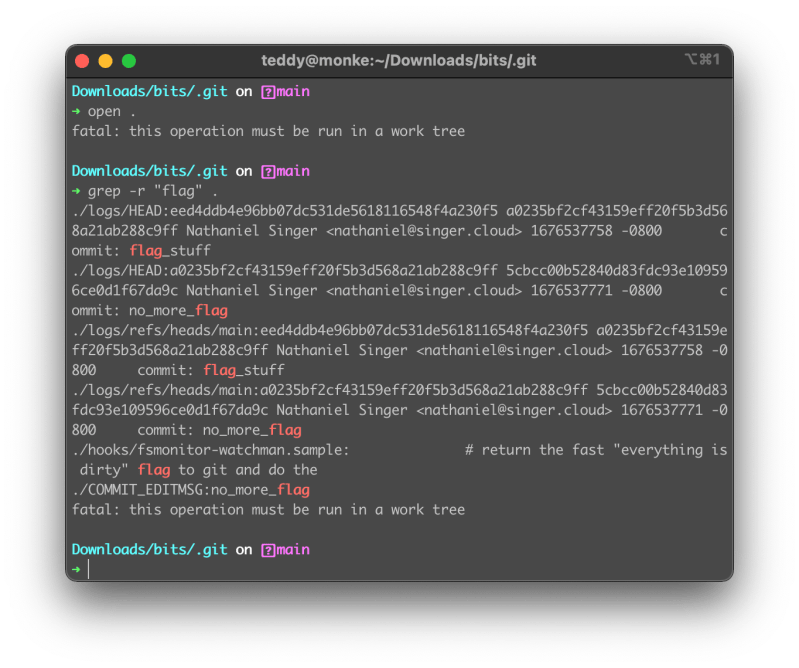Click the bottom 'Downloads/bits/.git' prompt path

pyautogui.click(x=149, y=550)
